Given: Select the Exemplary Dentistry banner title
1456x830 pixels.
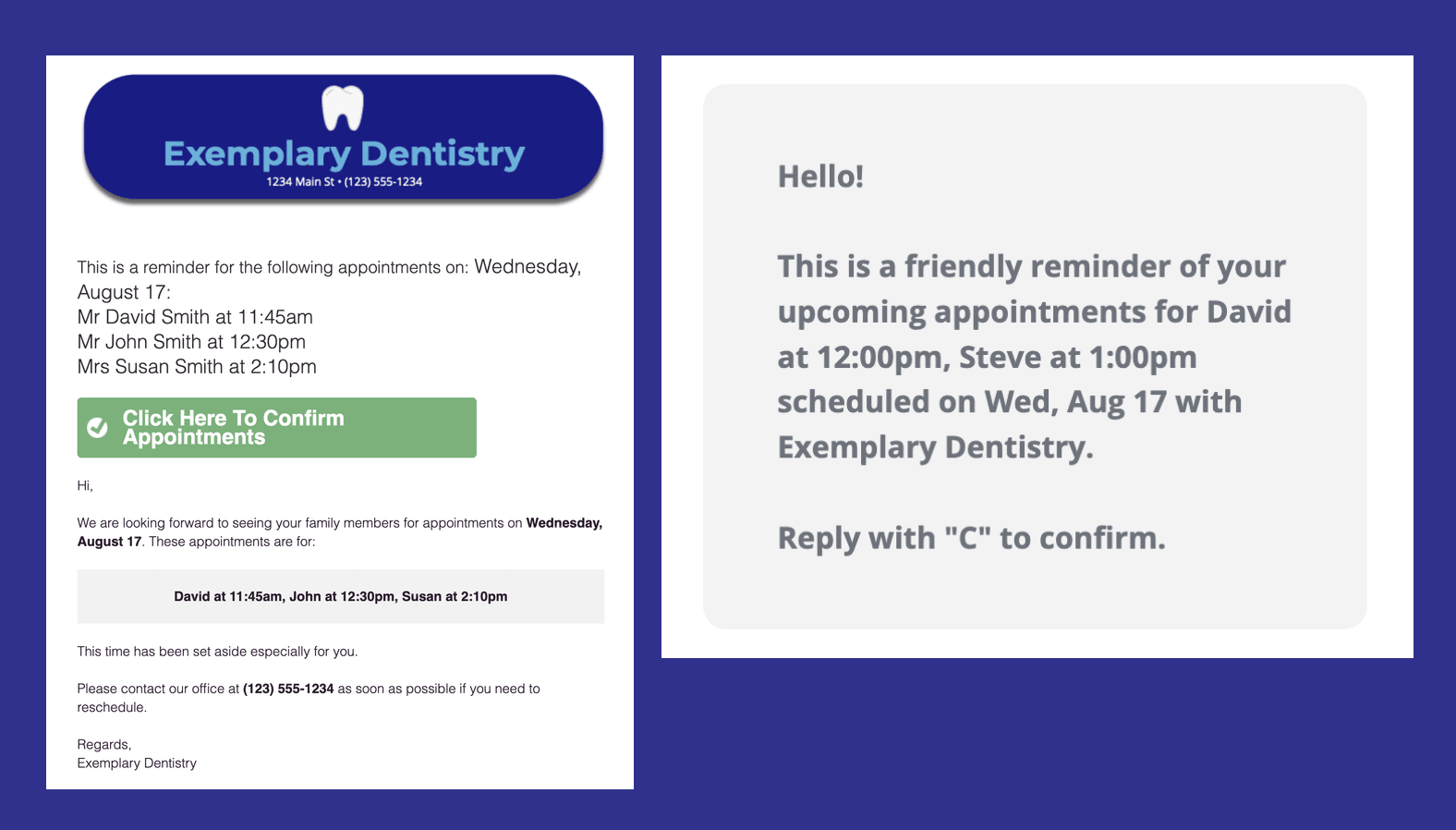Looking at the screenshot, I should 344,153.
